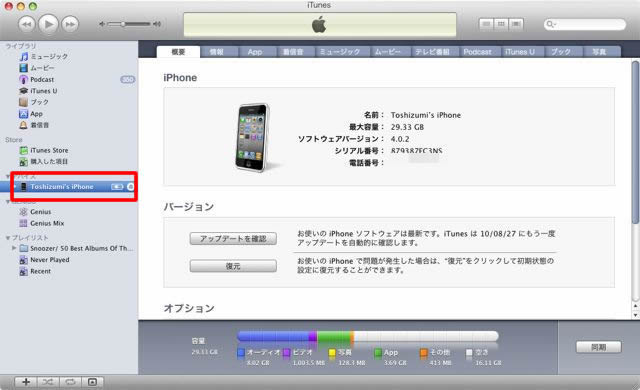Click the オーディオ blue legend swatch
The image size is (640, 390).
tap(241, 352)
